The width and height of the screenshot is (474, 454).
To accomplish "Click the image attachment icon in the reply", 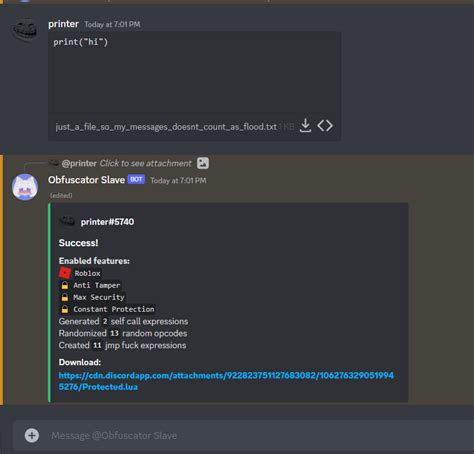I will 203,163.
